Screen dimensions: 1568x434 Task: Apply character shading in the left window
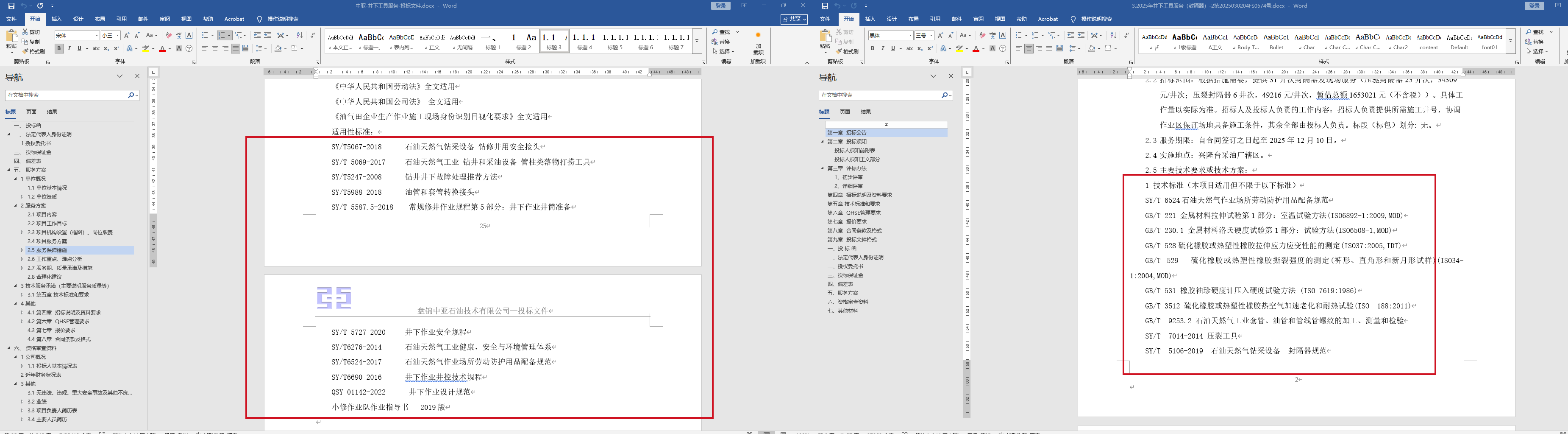(179, 49)
